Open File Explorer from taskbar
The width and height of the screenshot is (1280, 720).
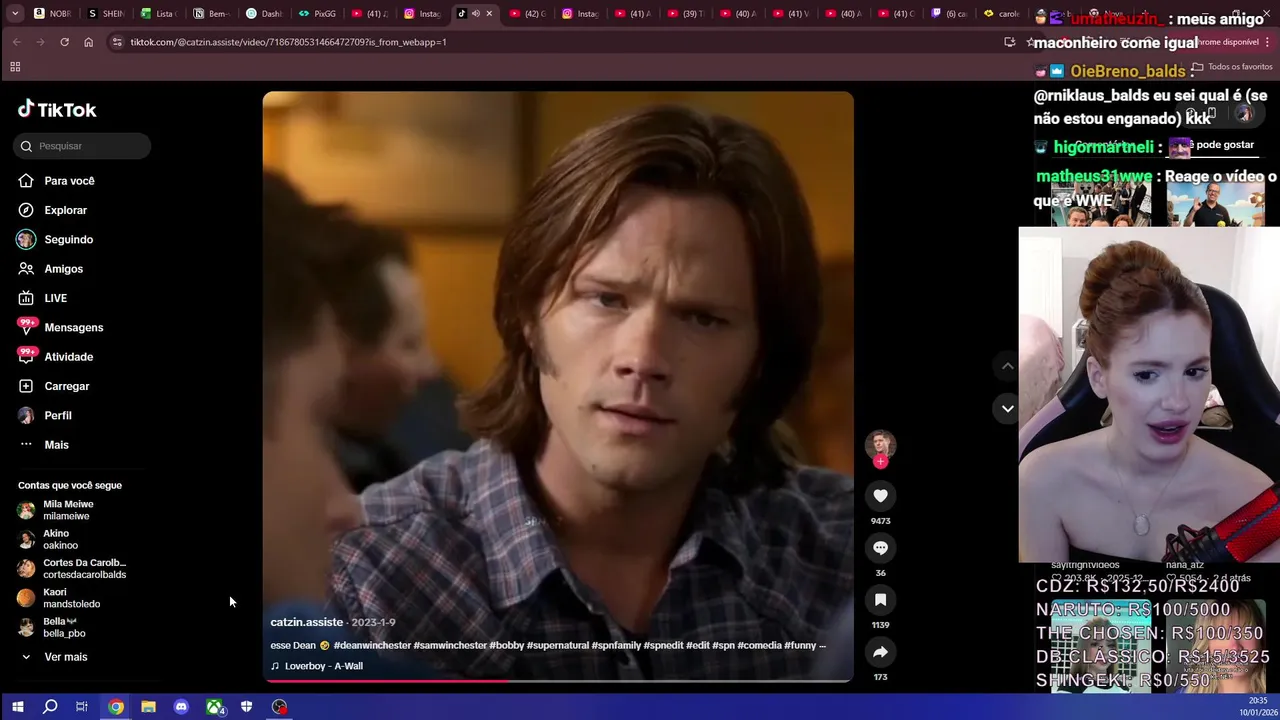[148, 707]
